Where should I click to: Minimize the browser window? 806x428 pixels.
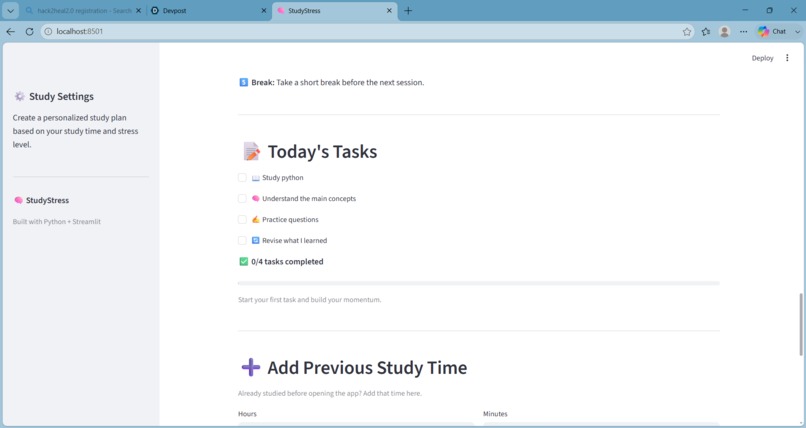745,10
